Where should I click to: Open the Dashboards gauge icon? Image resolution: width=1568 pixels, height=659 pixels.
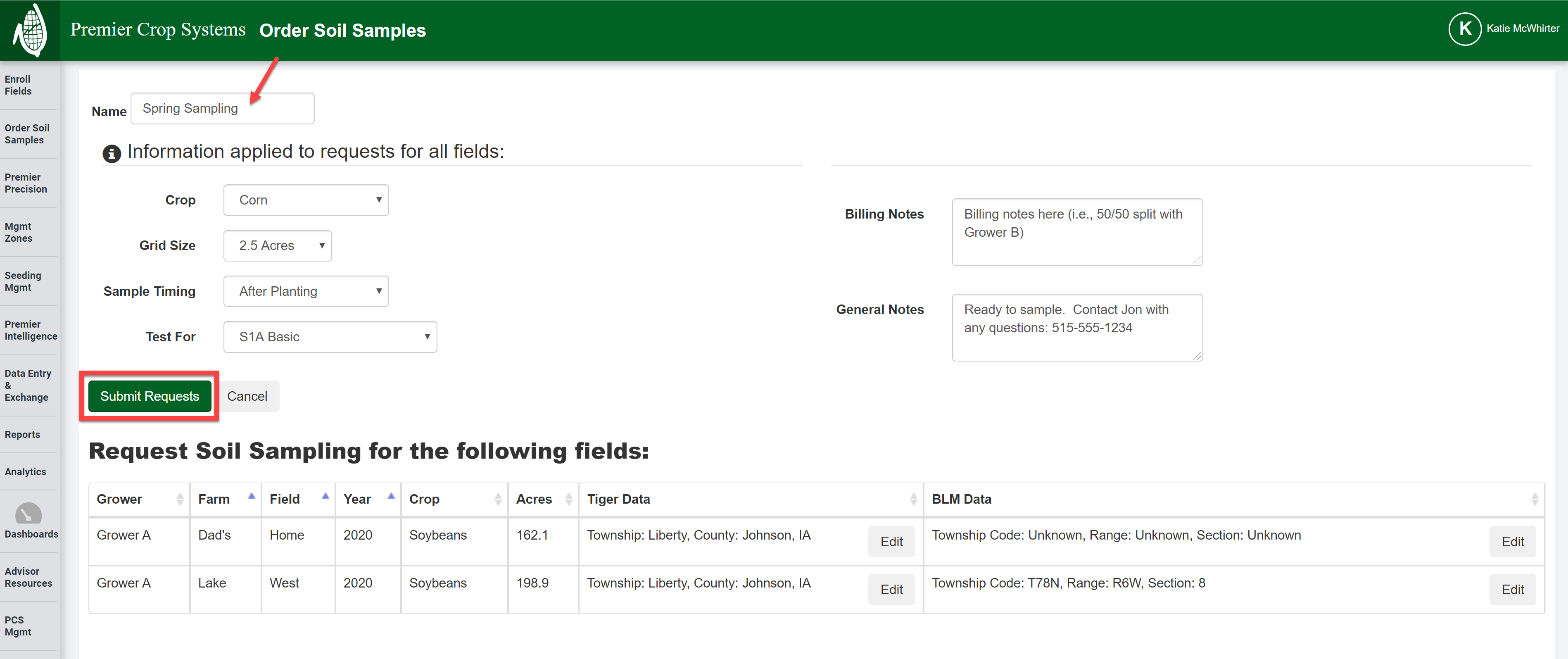tap(28, 514)
